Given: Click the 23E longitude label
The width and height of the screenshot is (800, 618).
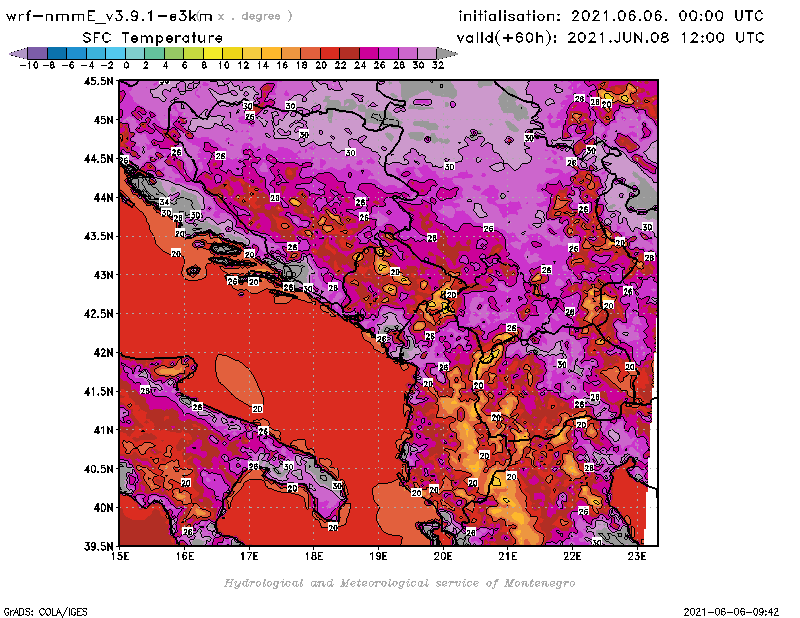Looking at the screenshot, I should point(637,556).
